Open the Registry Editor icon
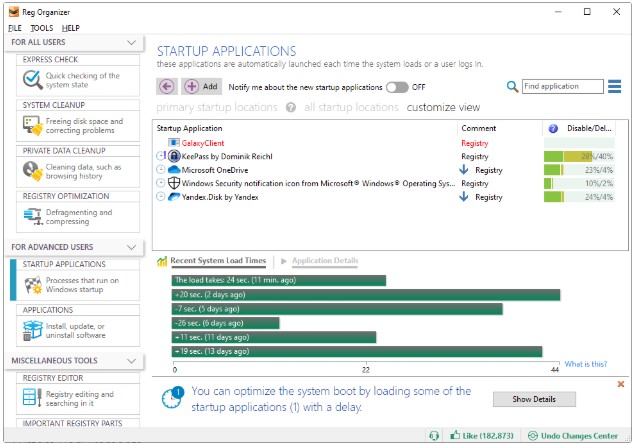The height and width of the screenshot is (444, 635). pos(31,399)
